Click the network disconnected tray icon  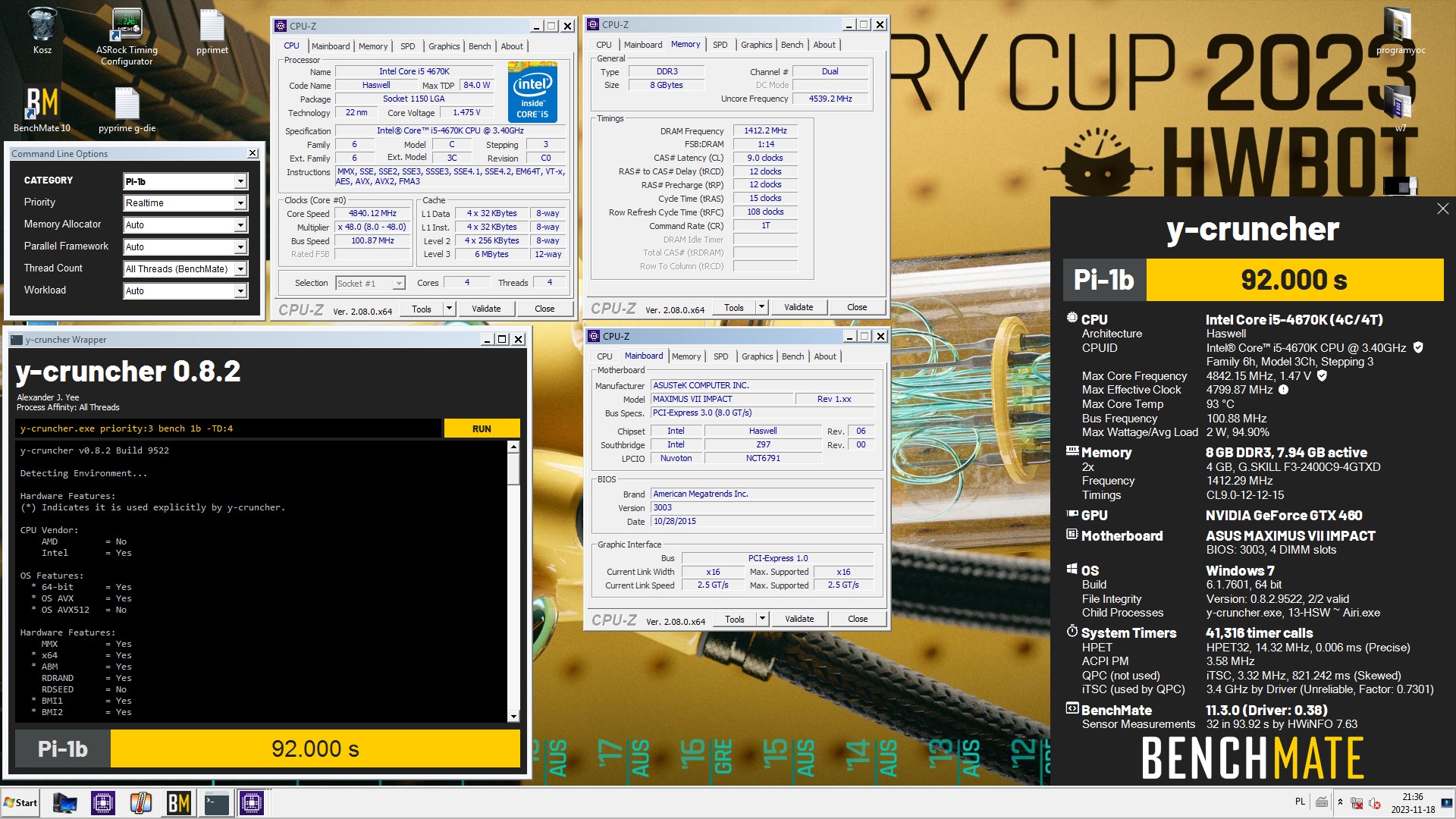(x=1357, y=803)
